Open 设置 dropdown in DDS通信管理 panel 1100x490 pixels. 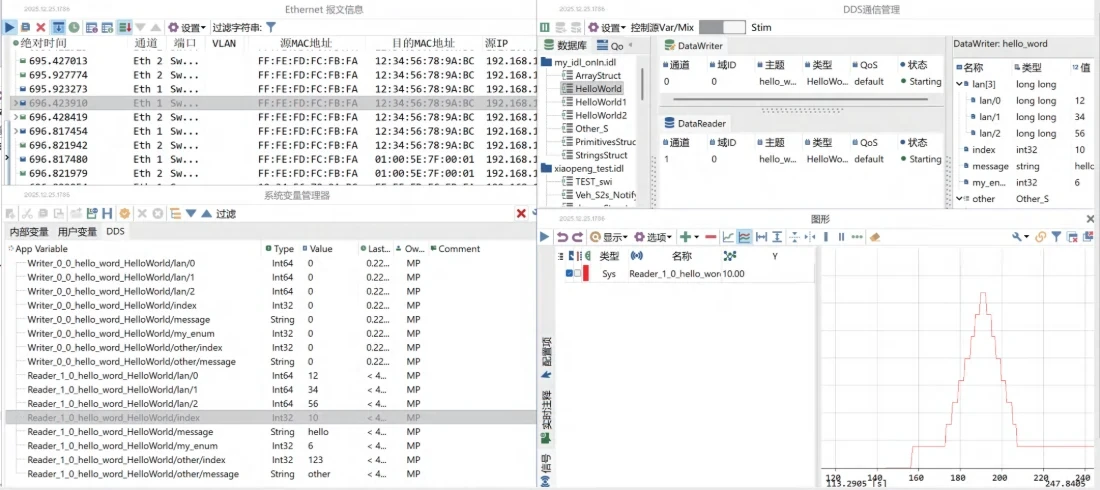606,27
